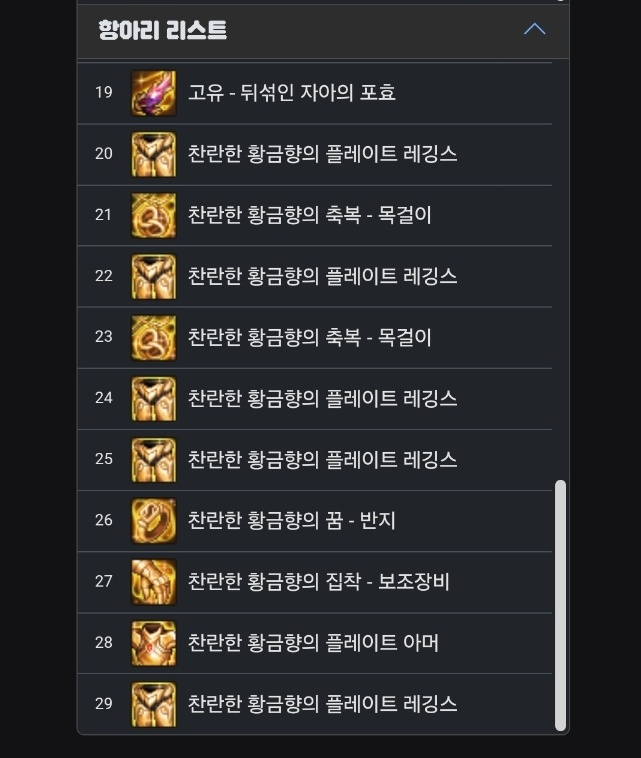Select 찬란한 황금향의 집착 - 보조장비 item
Screen dimensions: 641x758
tap(319, 582)
